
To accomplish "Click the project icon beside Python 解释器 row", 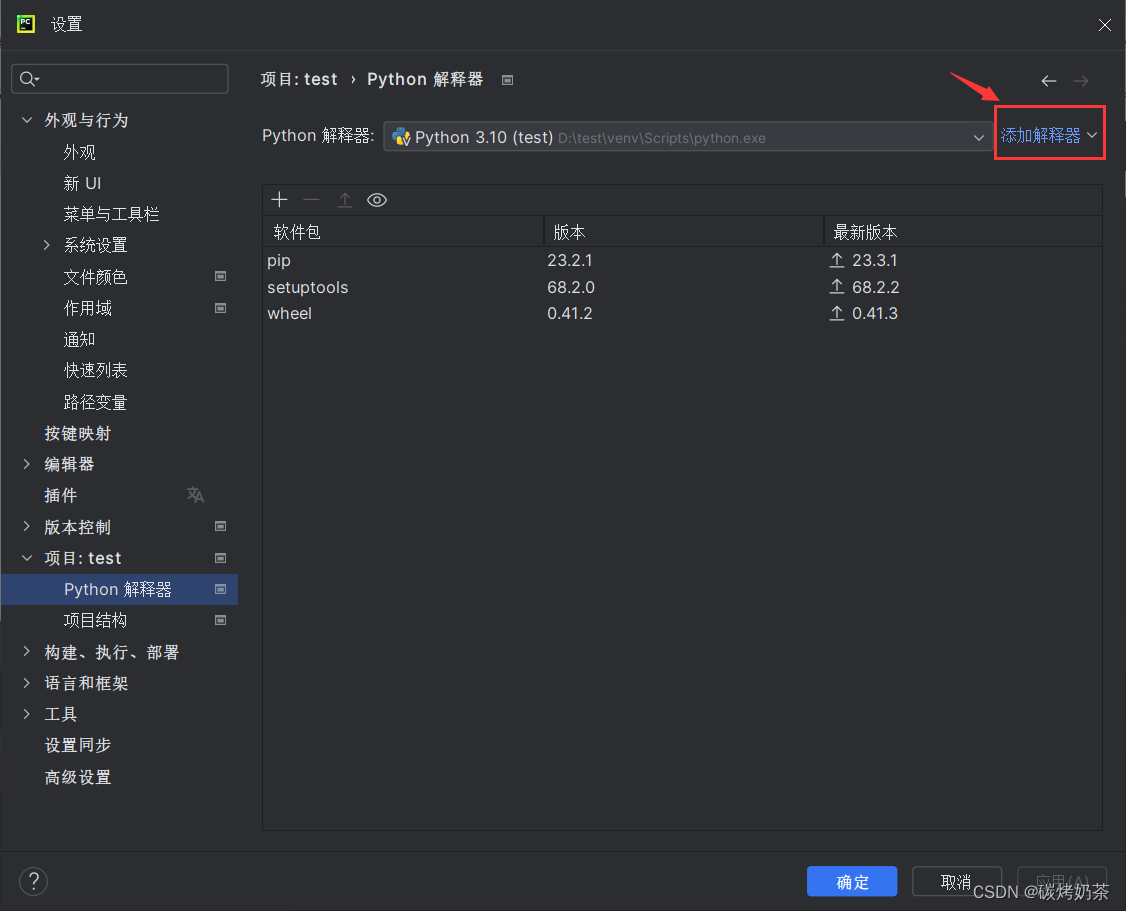I will click(220, 589).
